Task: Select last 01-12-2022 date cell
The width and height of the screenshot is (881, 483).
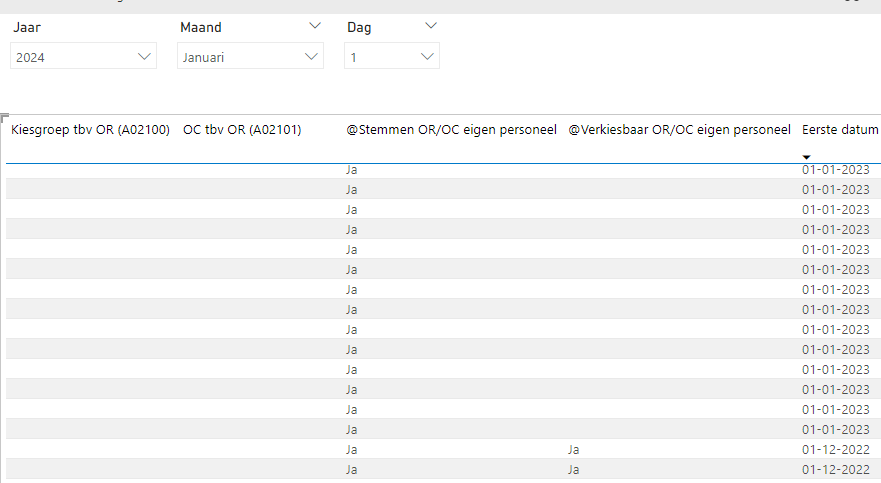Action: click(x=835, y=470)
